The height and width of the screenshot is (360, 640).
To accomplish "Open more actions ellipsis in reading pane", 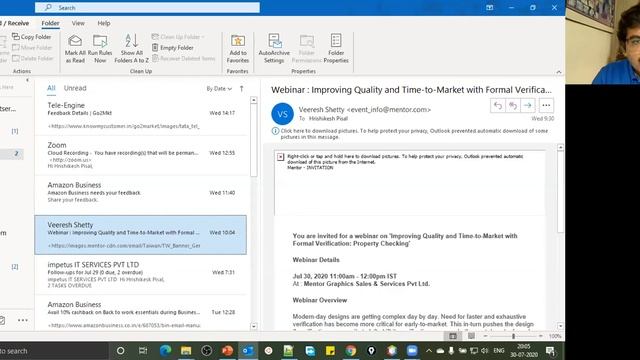I will tap(546, 106).
